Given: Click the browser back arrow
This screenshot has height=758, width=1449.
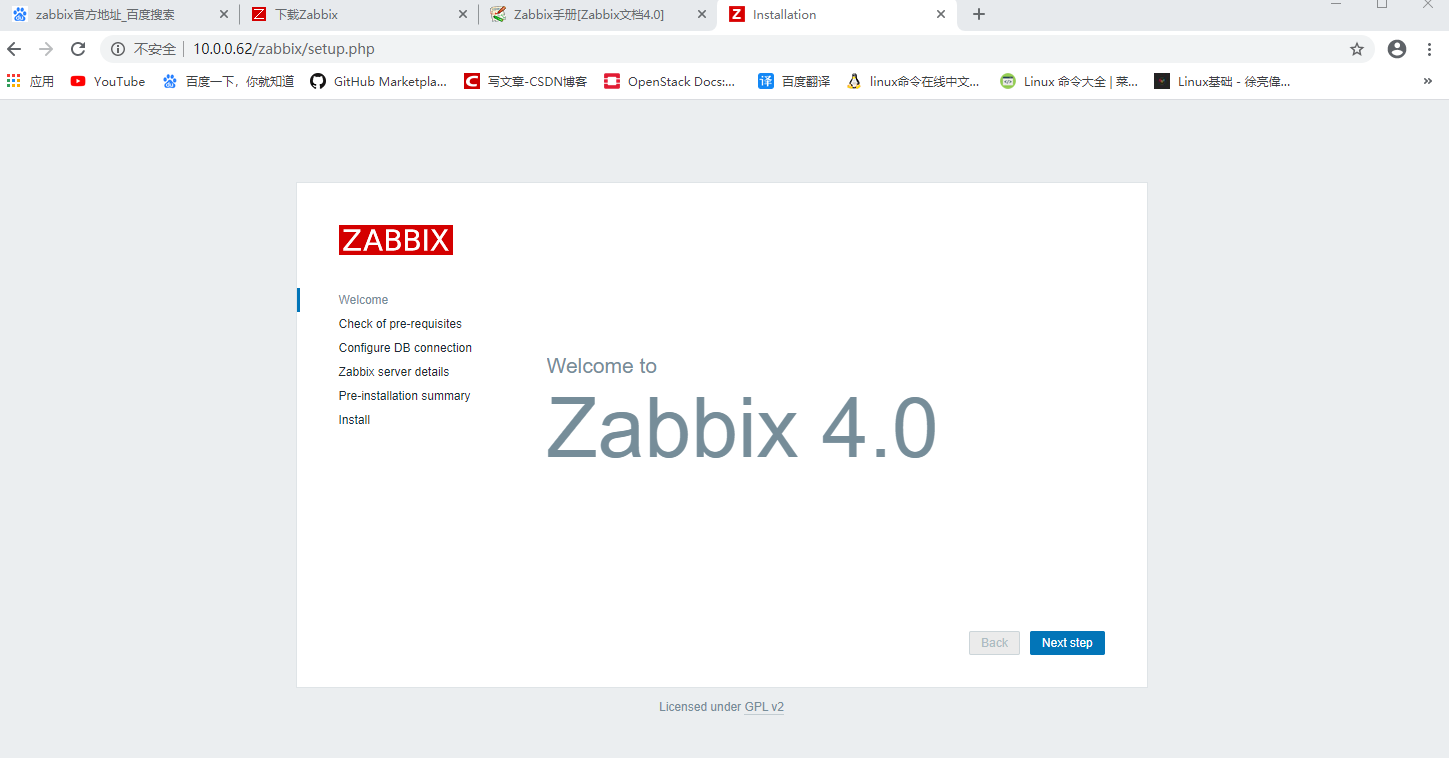Looking at the screenshot, I should (14, 49).
